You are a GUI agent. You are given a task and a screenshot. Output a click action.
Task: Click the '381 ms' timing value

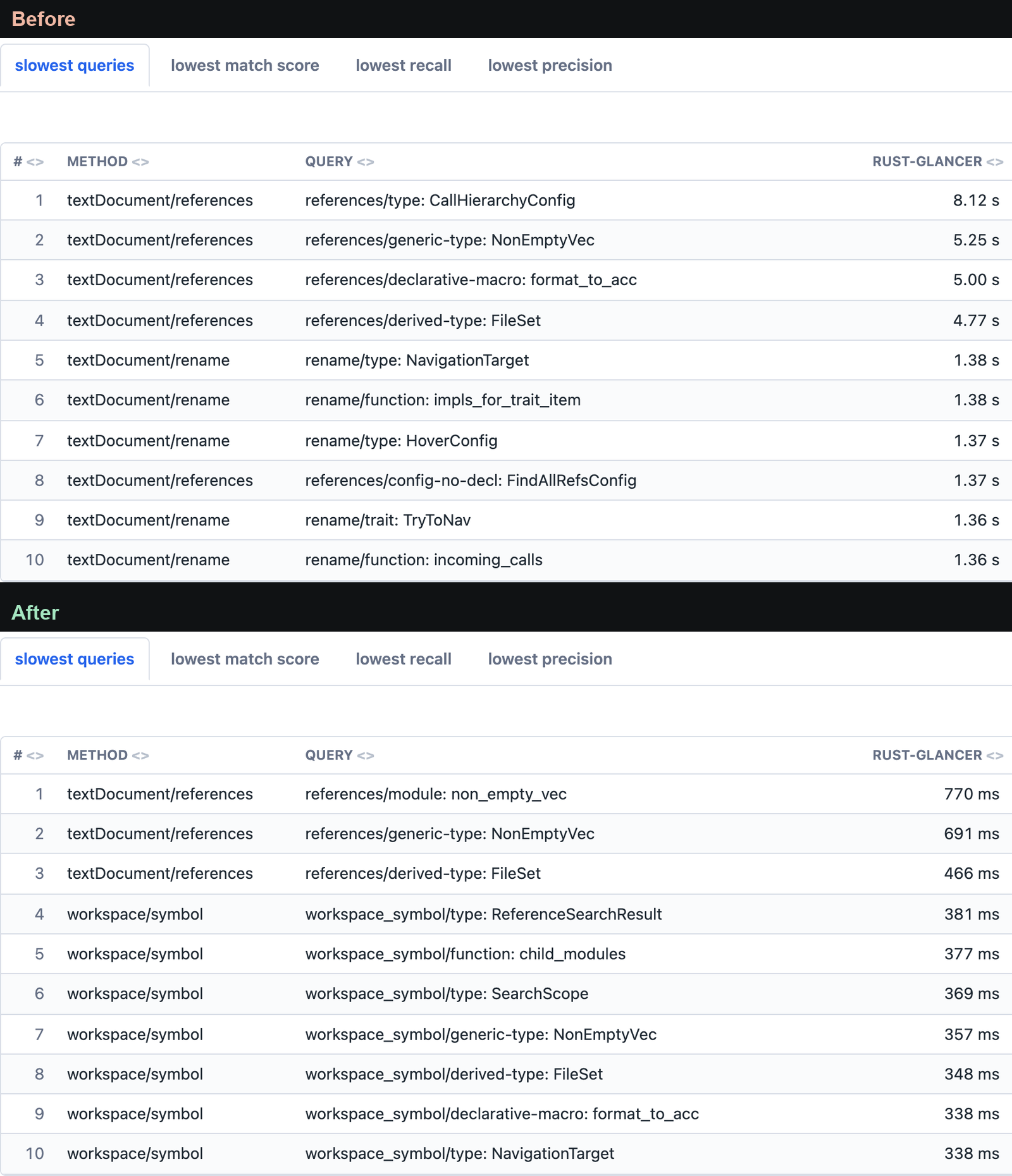[972, 914]
